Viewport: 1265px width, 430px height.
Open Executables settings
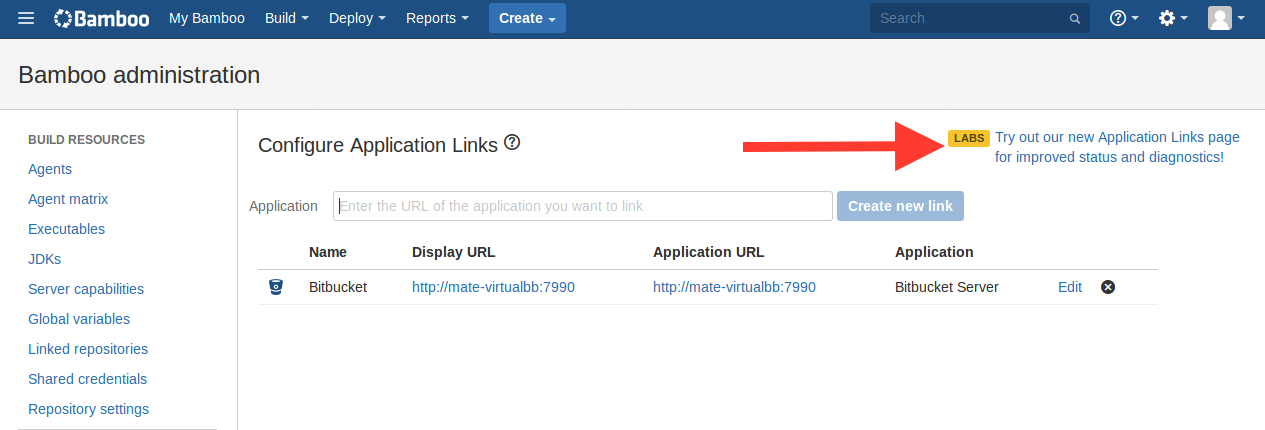point(66,229)
